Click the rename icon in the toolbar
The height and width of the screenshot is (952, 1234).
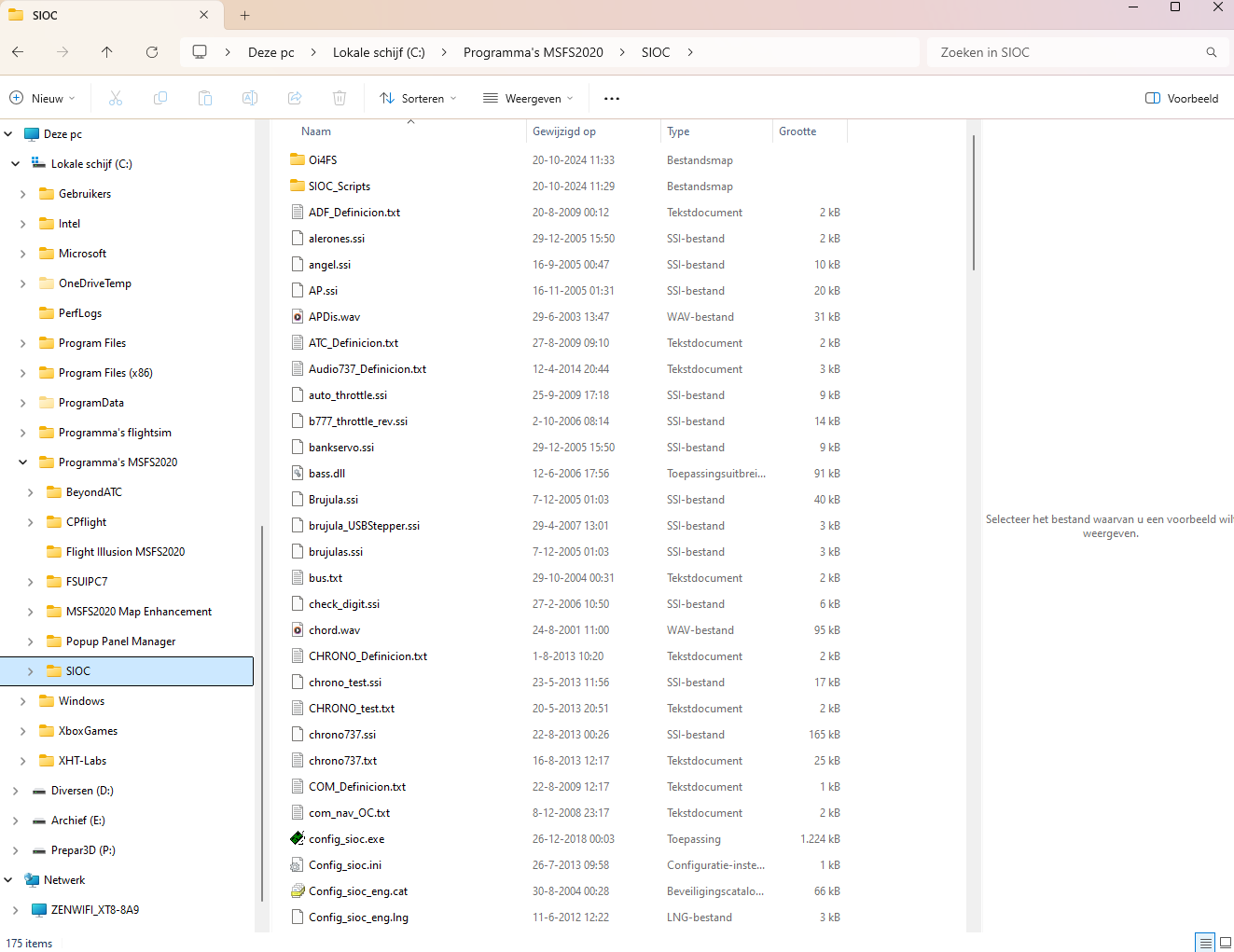point(249,97)
